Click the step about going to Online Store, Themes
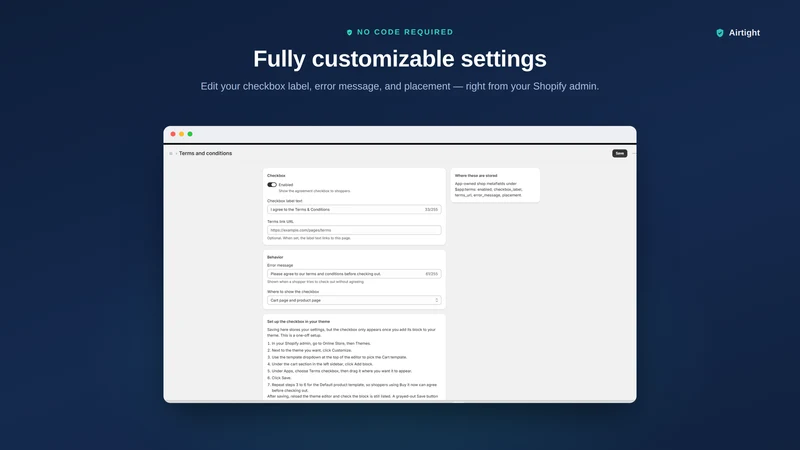 (x=321, y=343)
